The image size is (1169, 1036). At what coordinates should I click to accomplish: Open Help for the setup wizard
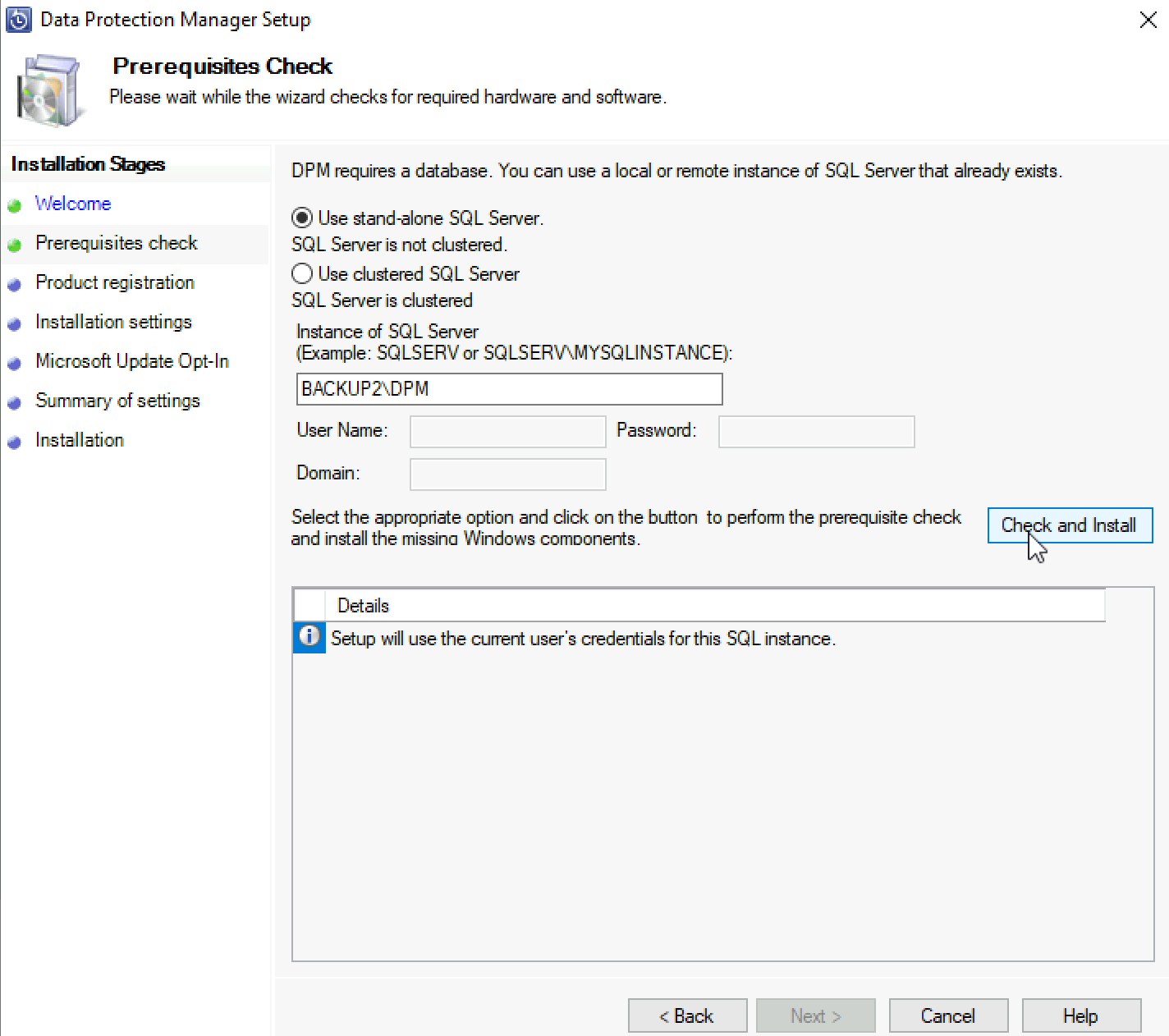pyautogui.click(x=1081, y=1015)
